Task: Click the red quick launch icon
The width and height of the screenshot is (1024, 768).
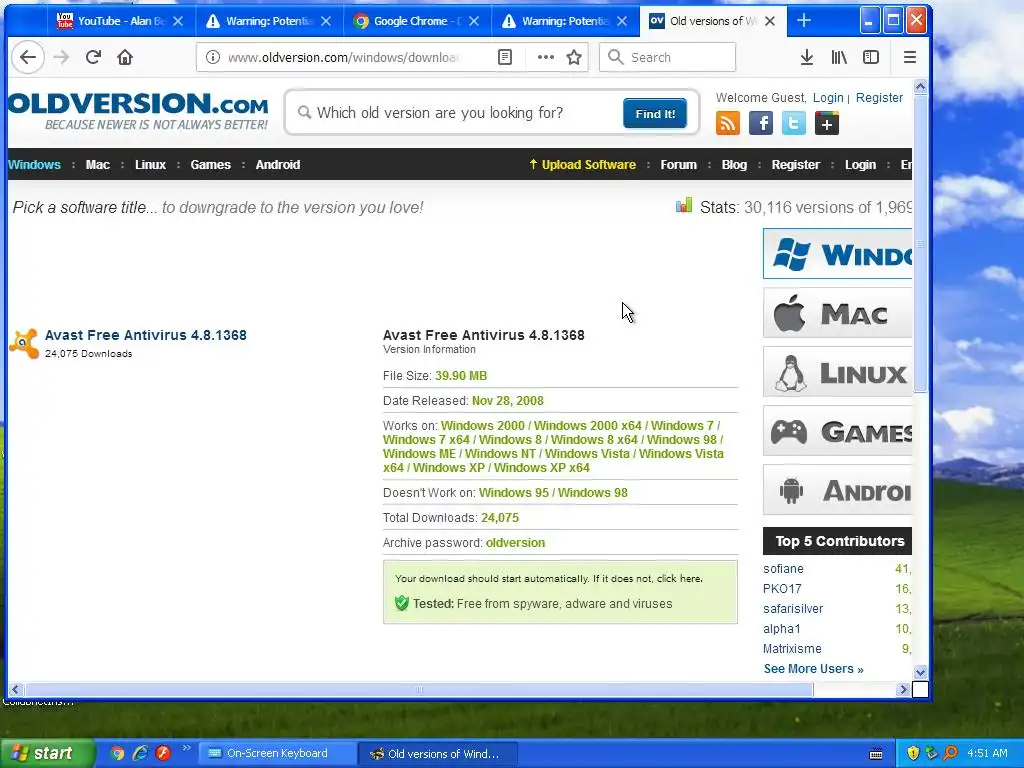Action: pyautogui.click(x=163, y=753)
